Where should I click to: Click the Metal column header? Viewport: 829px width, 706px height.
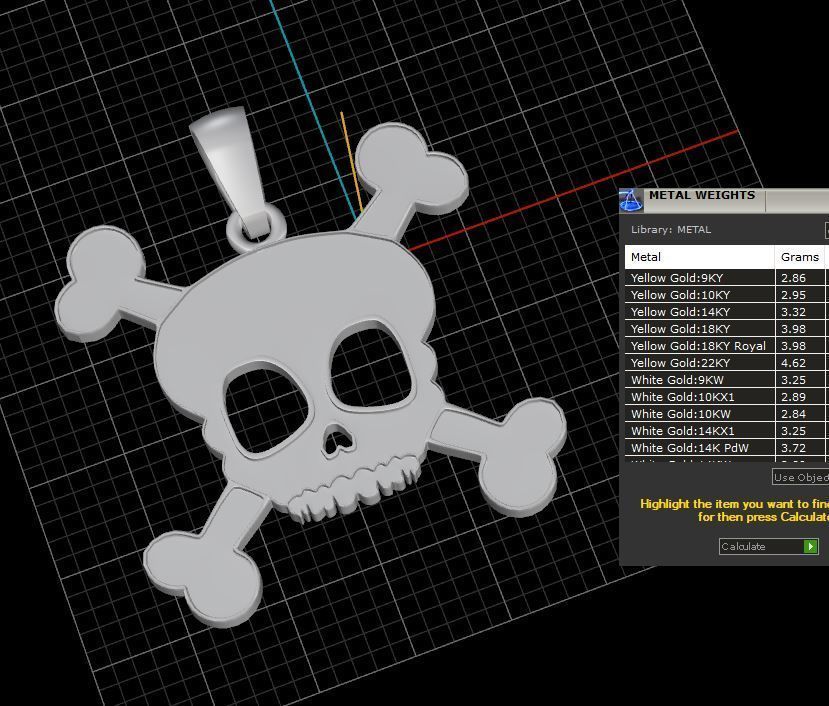[699, 257]
